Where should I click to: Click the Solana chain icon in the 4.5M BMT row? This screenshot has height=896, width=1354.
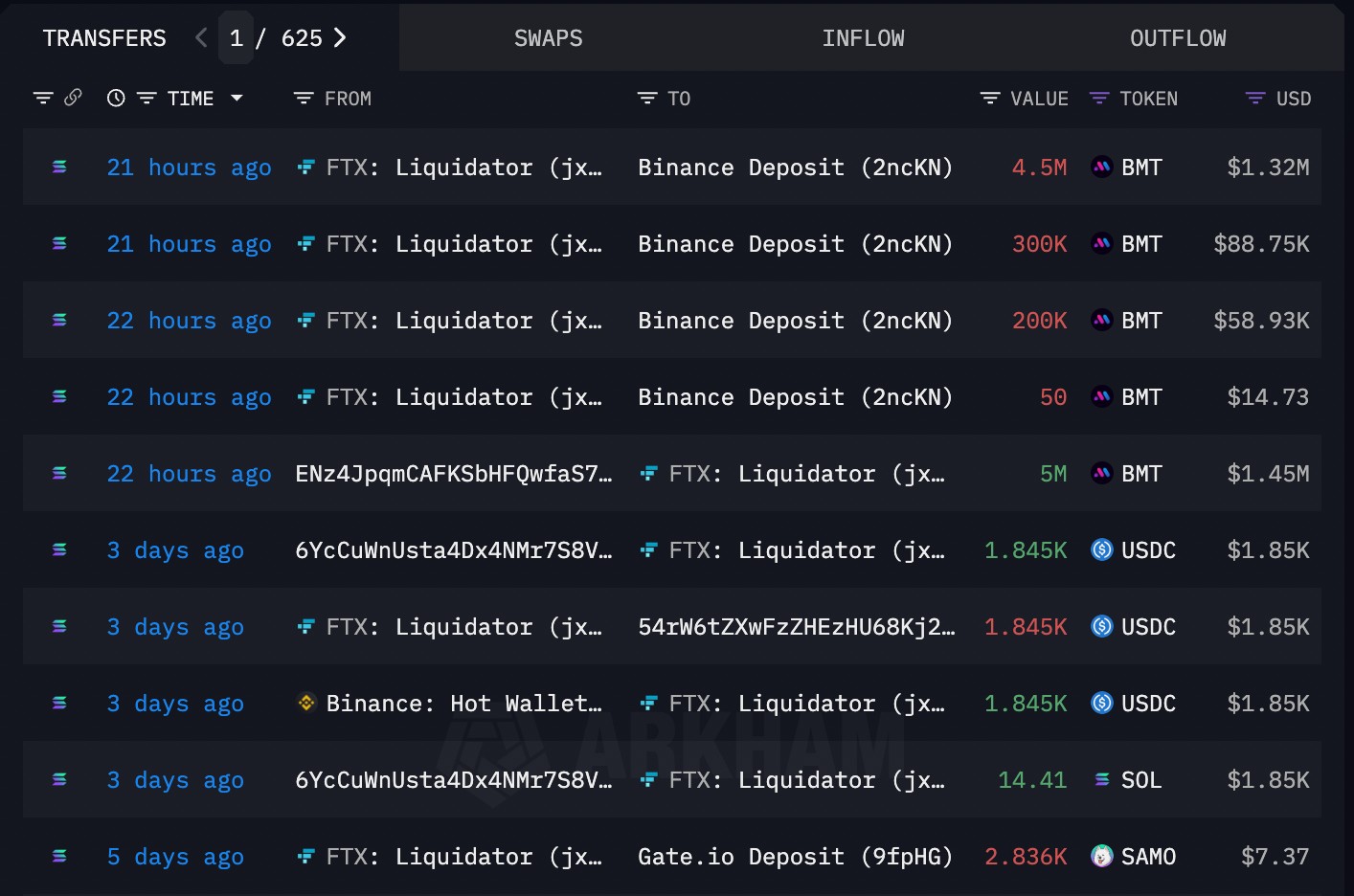click(x=59, y=168)
